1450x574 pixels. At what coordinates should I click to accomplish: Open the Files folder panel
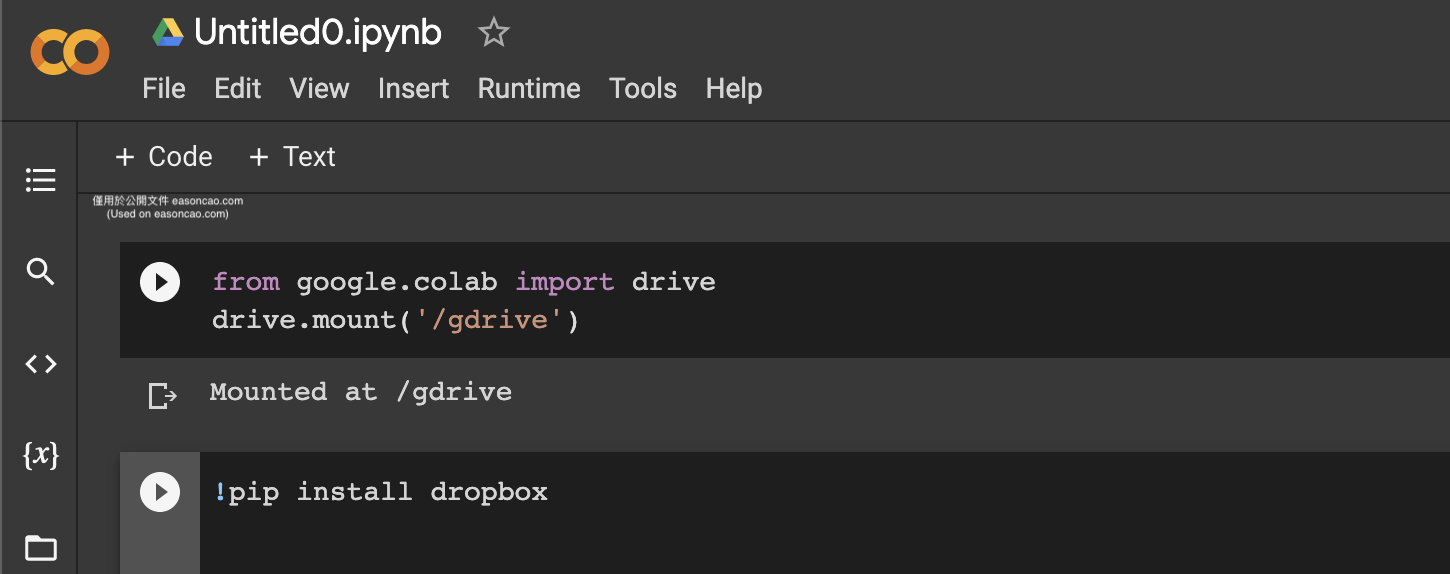click(x=40, y=547)
